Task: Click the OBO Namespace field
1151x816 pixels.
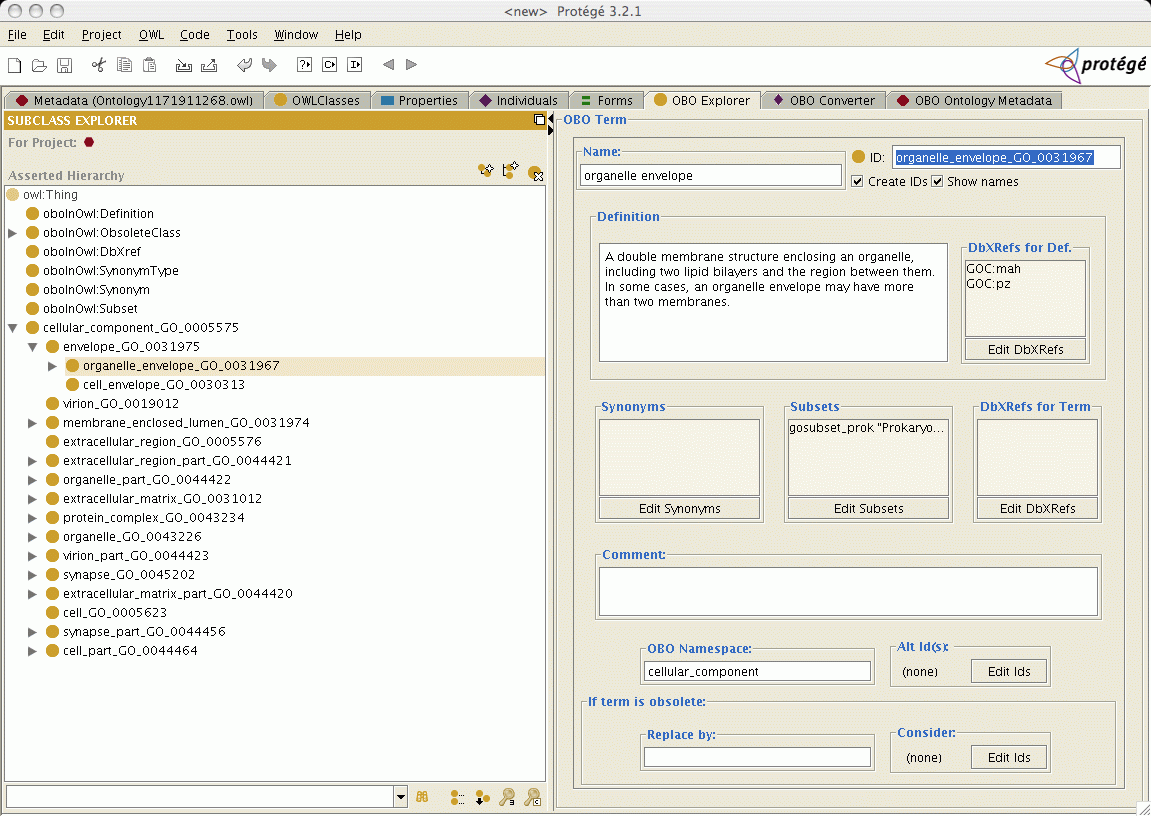Action: click(757, 671)
